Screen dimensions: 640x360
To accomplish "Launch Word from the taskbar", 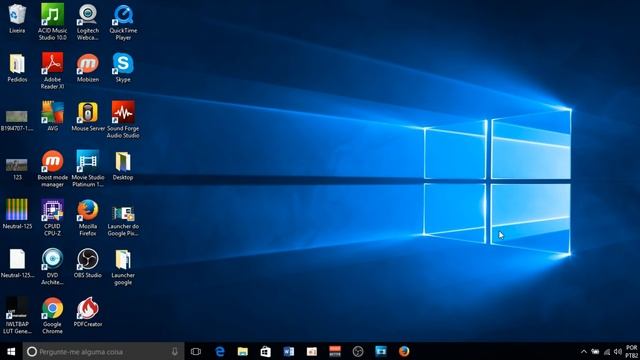I will [289, 351].
